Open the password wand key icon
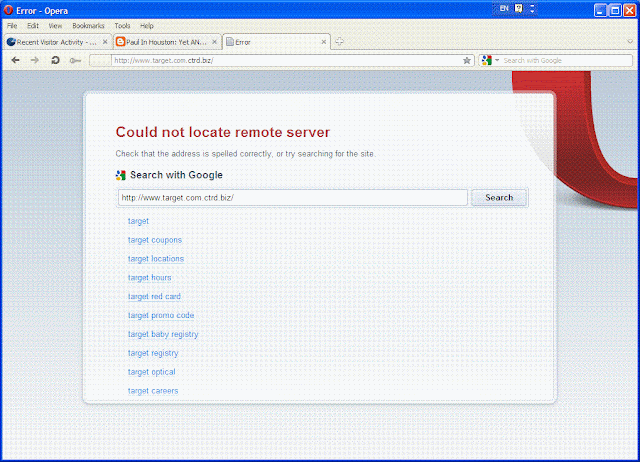Viewport: 640px width, 462px height. (75, 61)
